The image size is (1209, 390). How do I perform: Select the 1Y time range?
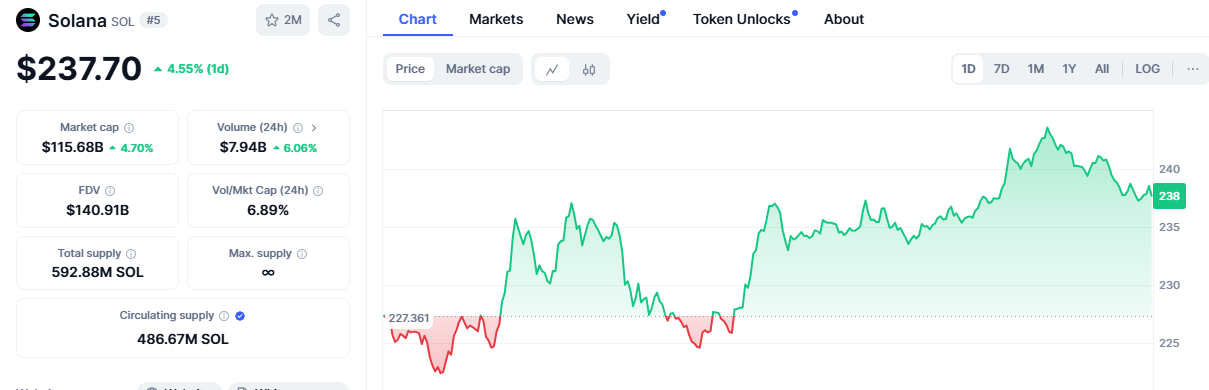[1069, 69]
